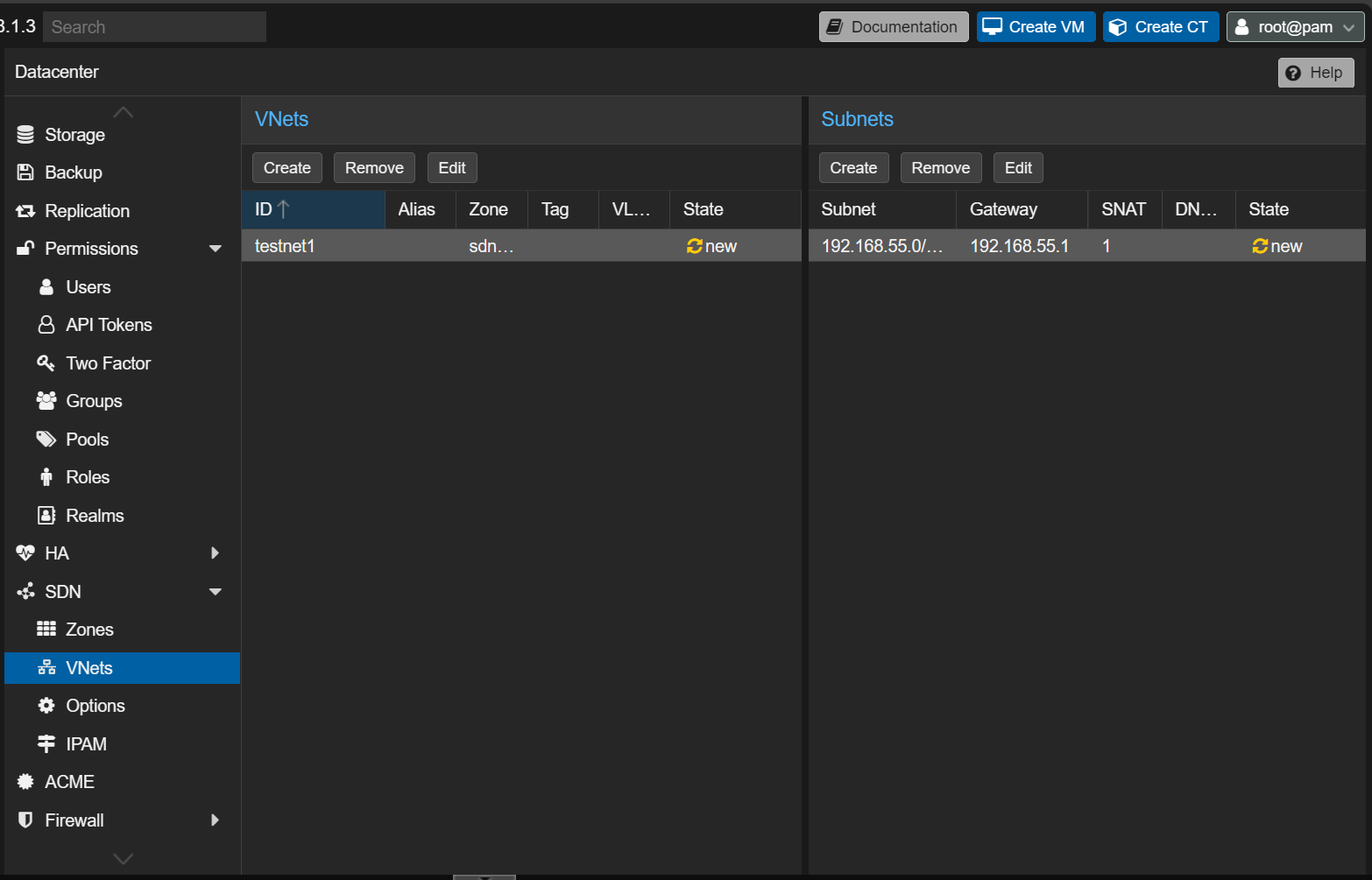Click Create in the VNets panel
The image size is (1372, 880).
tap(287, 168)
